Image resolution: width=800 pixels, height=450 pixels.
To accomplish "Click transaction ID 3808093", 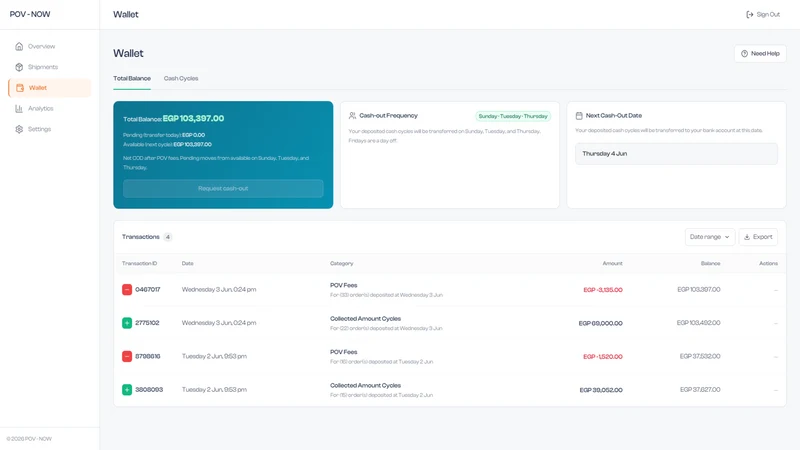I will point(149,390).
